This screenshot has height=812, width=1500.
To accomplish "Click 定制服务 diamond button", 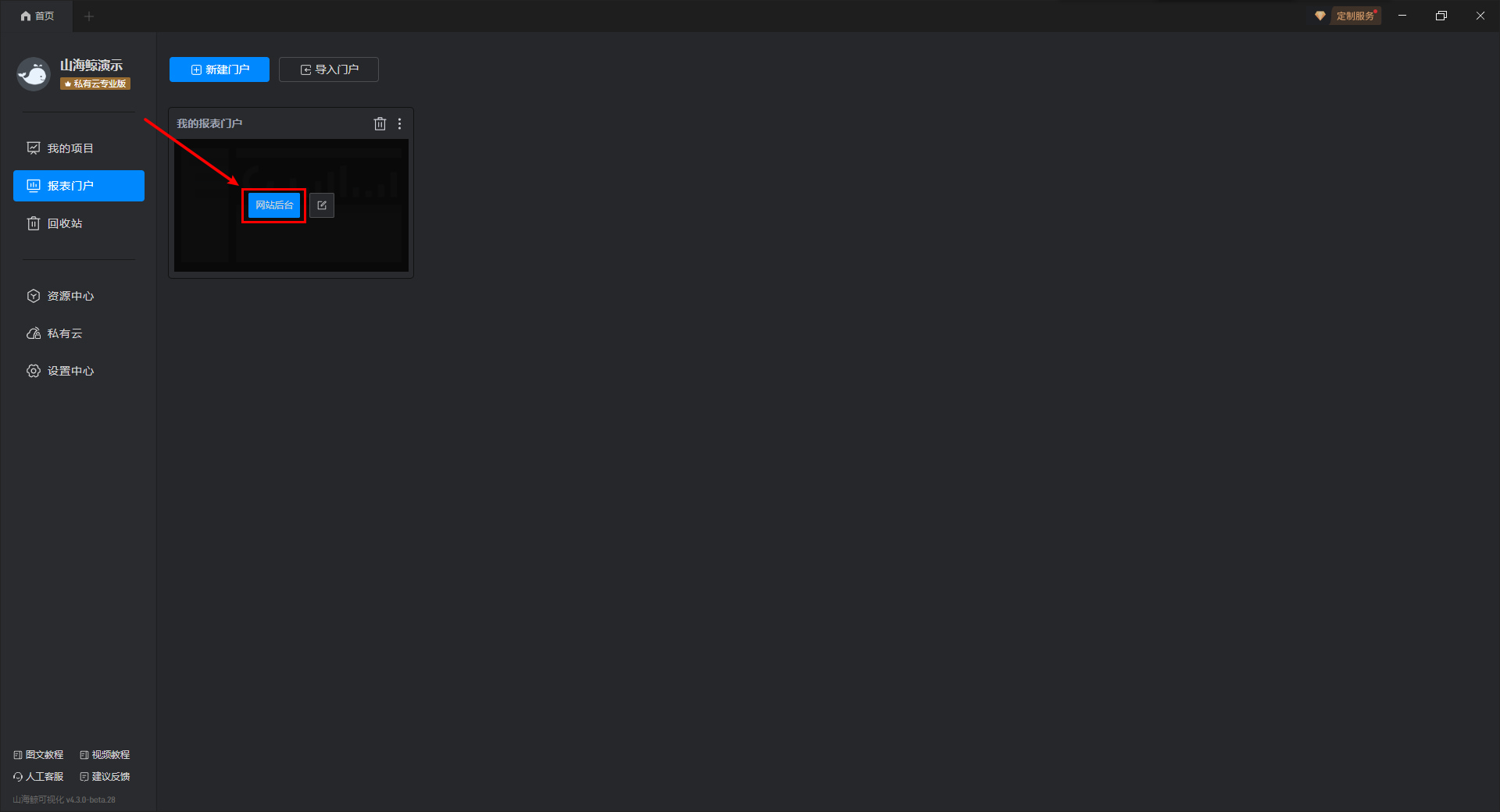I will (x=1347, y=16).
